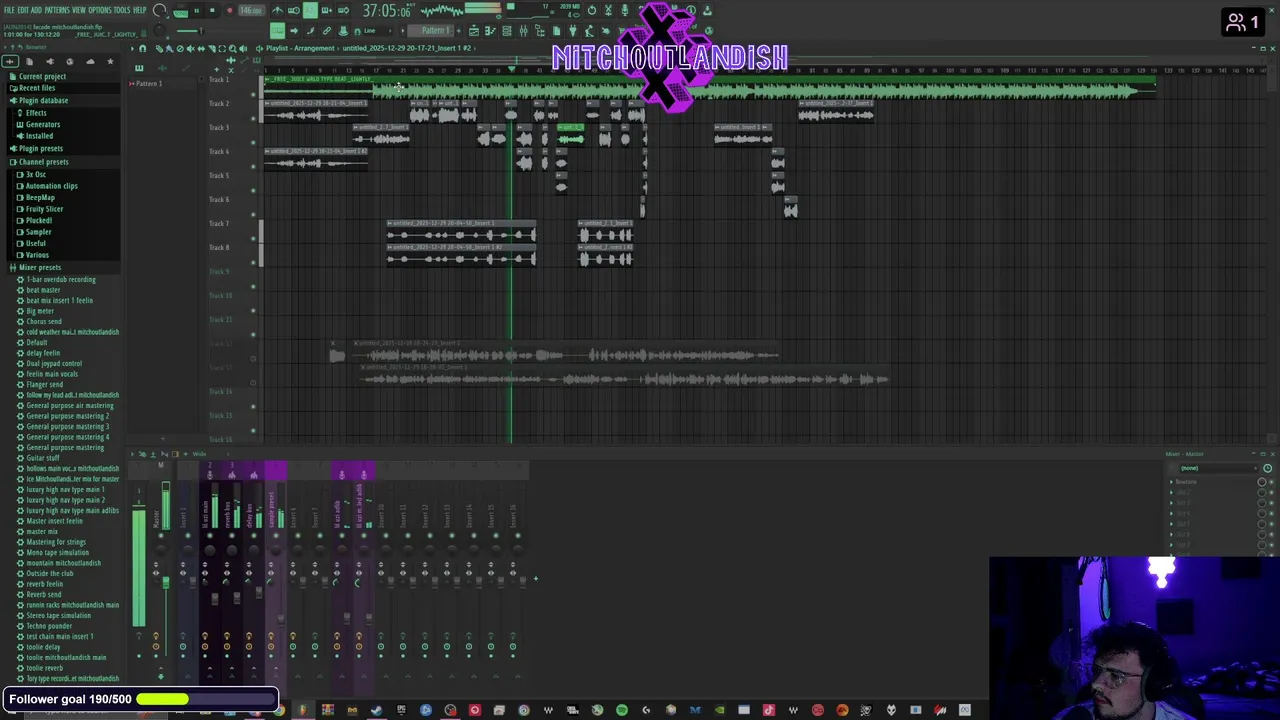The width and height of the screenshot is (1280, 720).
Task: Select the 'Big meter' mixer preset
Action: [40, 311]
